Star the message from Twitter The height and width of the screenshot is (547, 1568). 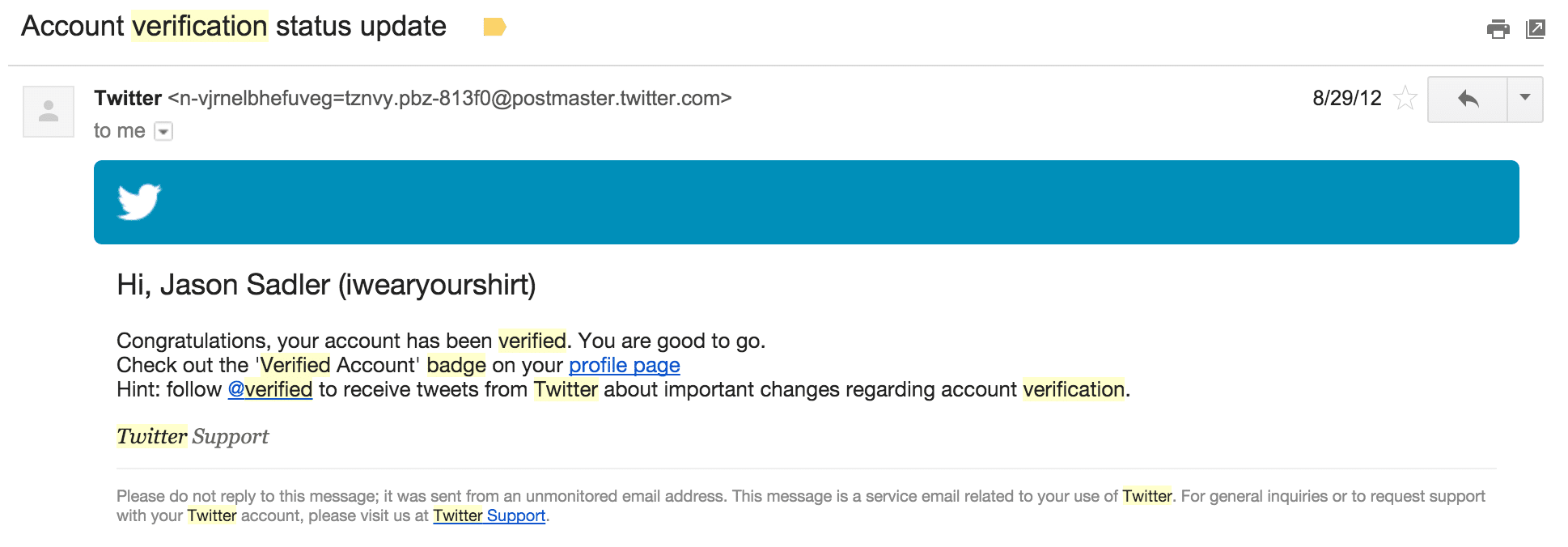tap(1405, 99)
